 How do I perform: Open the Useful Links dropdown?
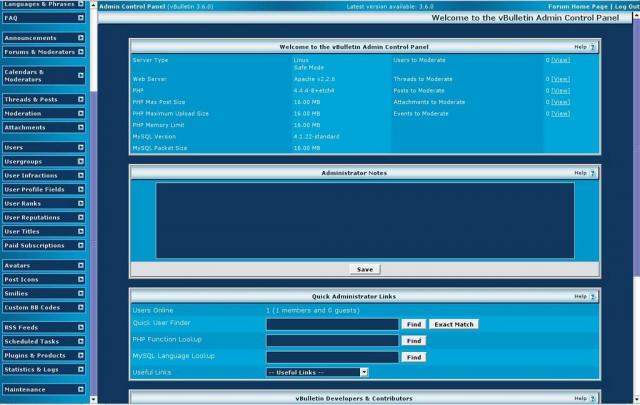pos(317,372)
